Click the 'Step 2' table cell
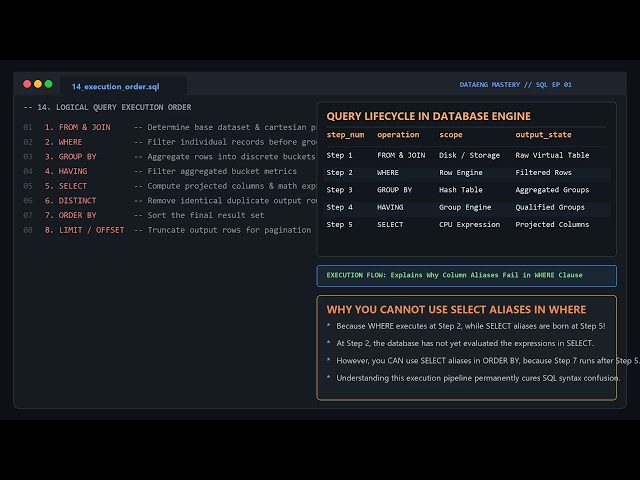This screenshot has width=640, height=480. coord(339,172)
